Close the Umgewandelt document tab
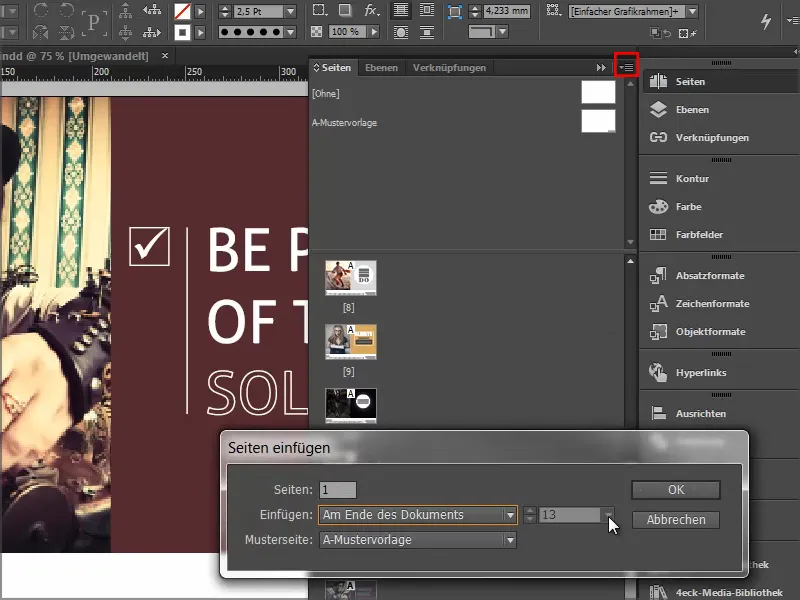Image resolution: width=800 pixels, height=600 pixels. (x=165, y=56)
